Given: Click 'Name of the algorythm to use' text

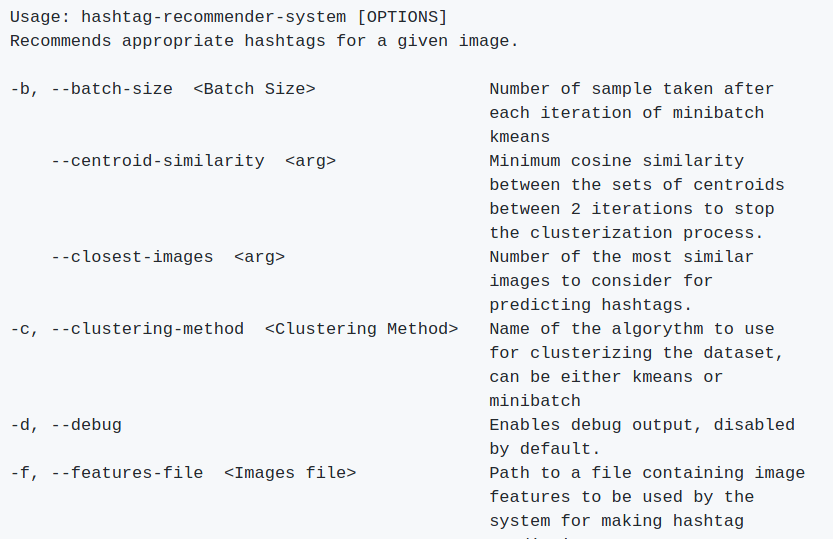Looking at the screenshot, I should [x=632, y=329].
